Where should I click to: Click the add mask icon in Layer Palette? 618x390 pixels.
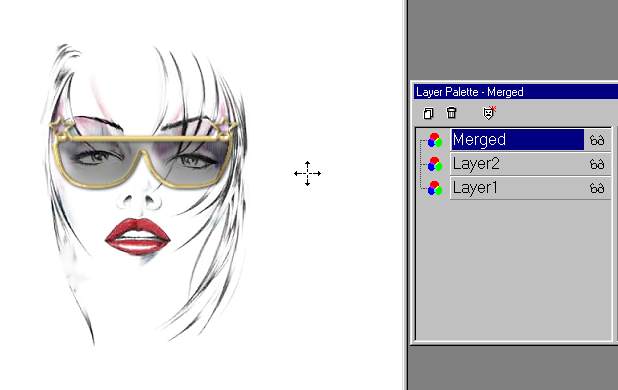tap(489, 113)
